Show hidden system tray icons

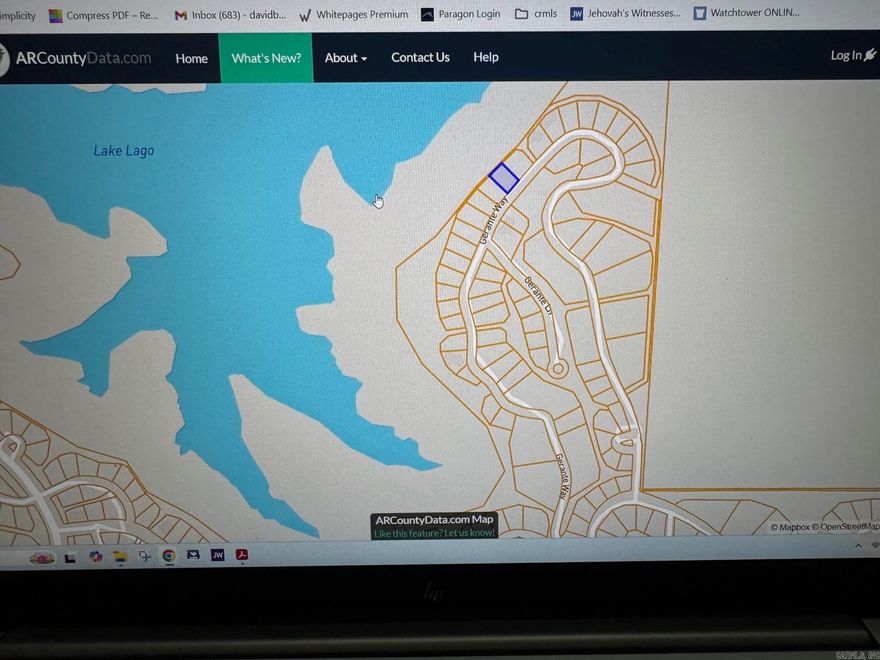pos(858,547)
